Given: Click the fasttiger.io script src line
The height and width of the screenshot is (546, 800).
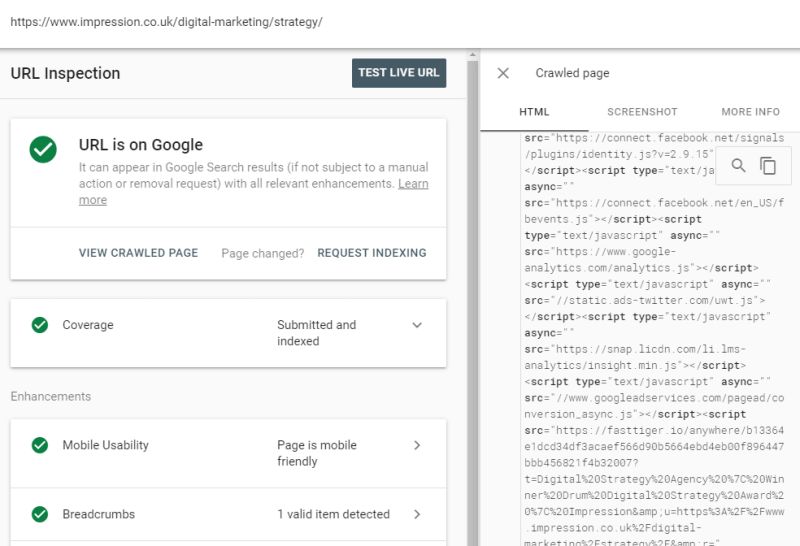Looking at the screenshot, I should click(654, 431).
